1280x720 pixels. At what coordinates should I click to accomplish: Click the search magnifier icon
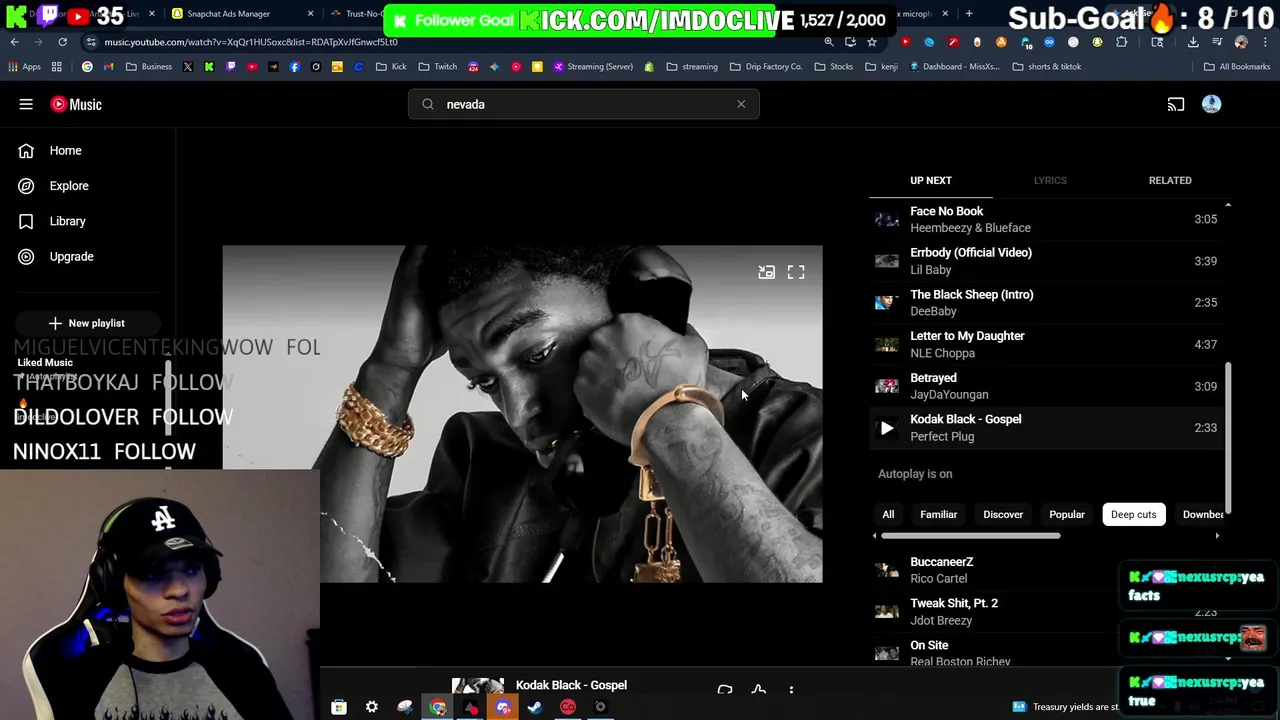point(428,104)
